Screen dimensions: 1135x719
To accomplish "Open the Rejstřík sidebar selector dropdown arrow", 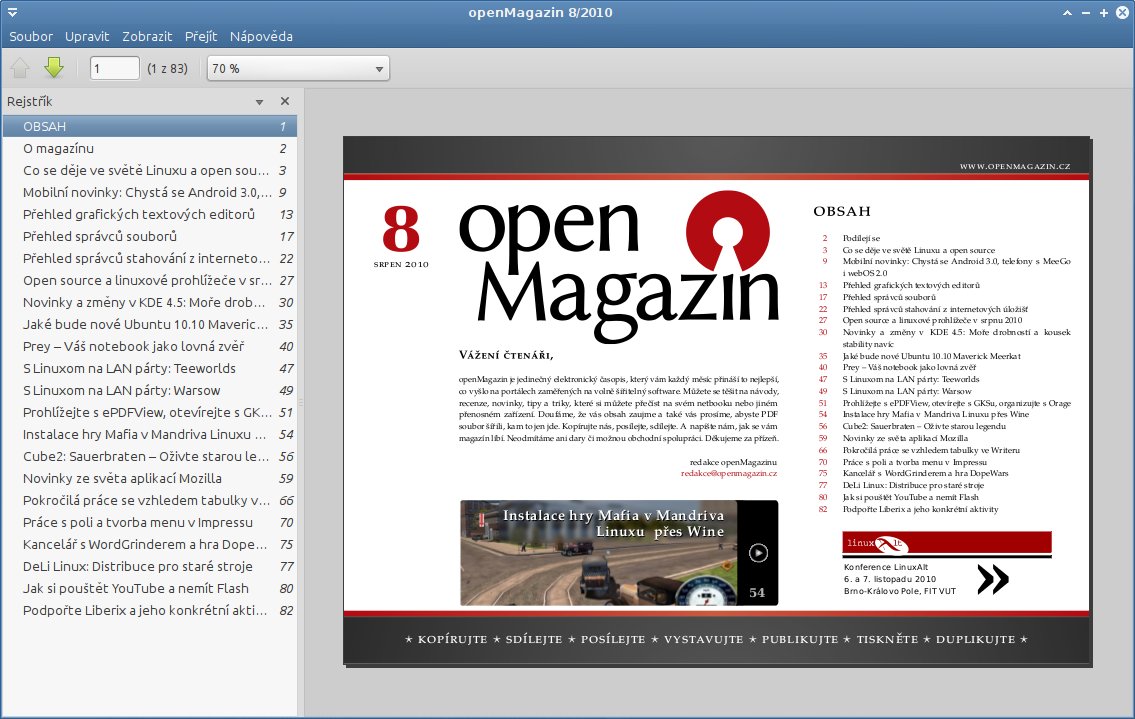I will [x=259, y=102].
